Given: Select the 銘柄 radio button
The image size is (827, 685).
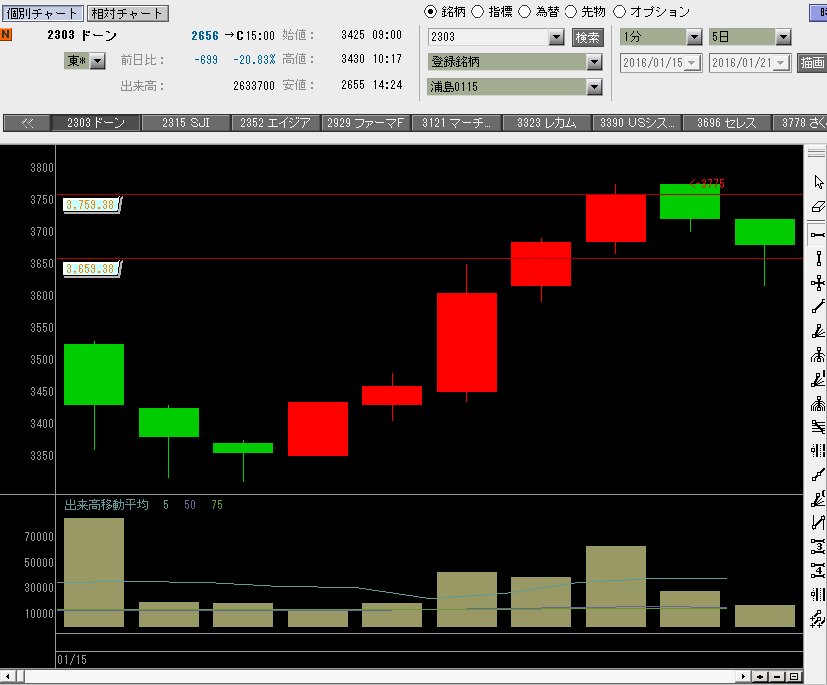Looking at the screenshot, I should 430,12.
